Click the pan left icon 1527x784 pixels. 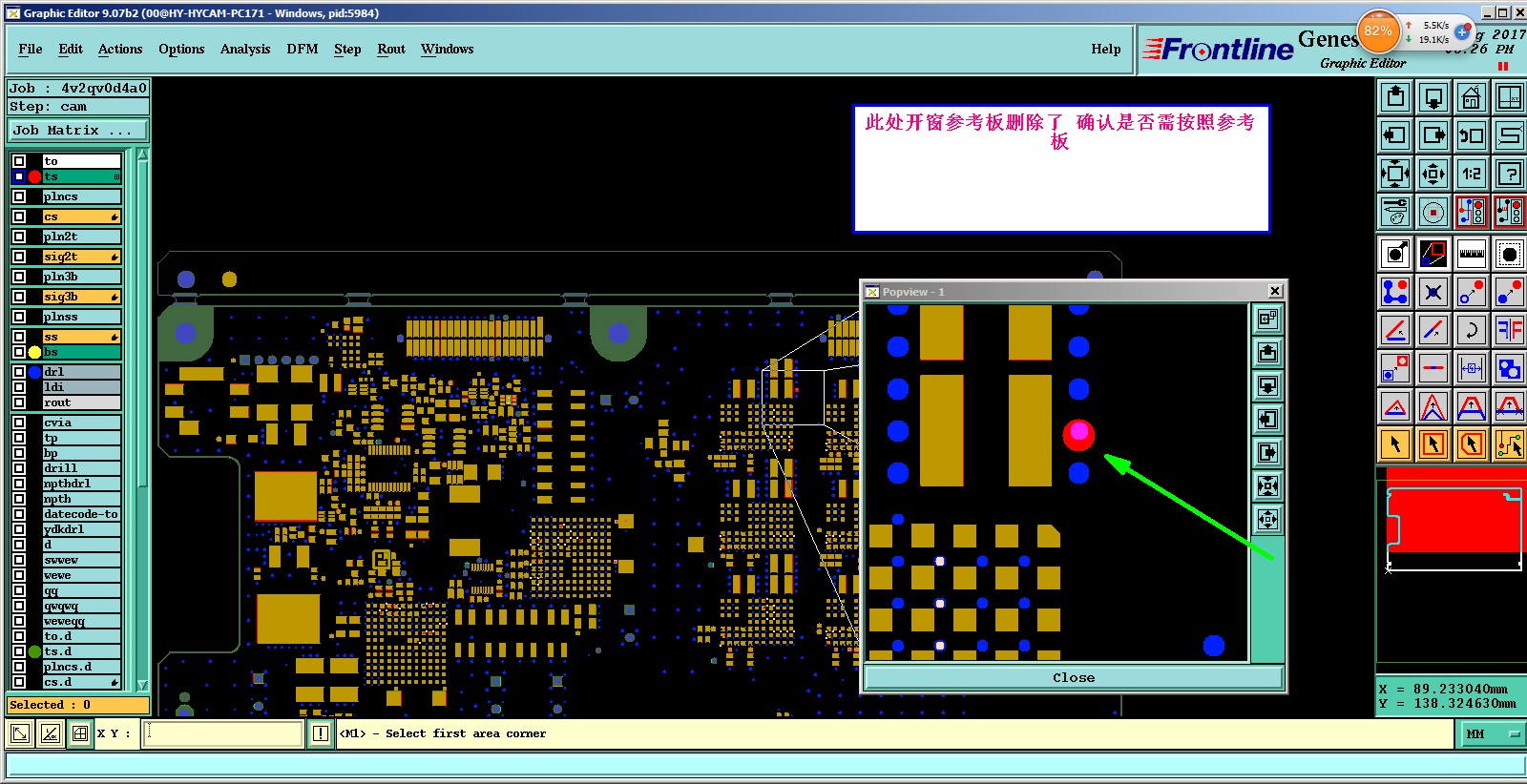pos(1395,135)
